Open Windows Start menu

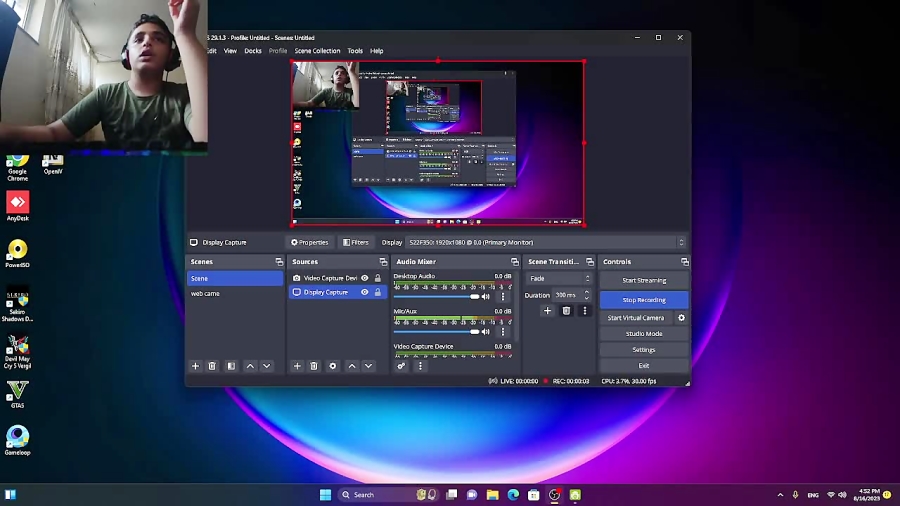click(325, 495)
